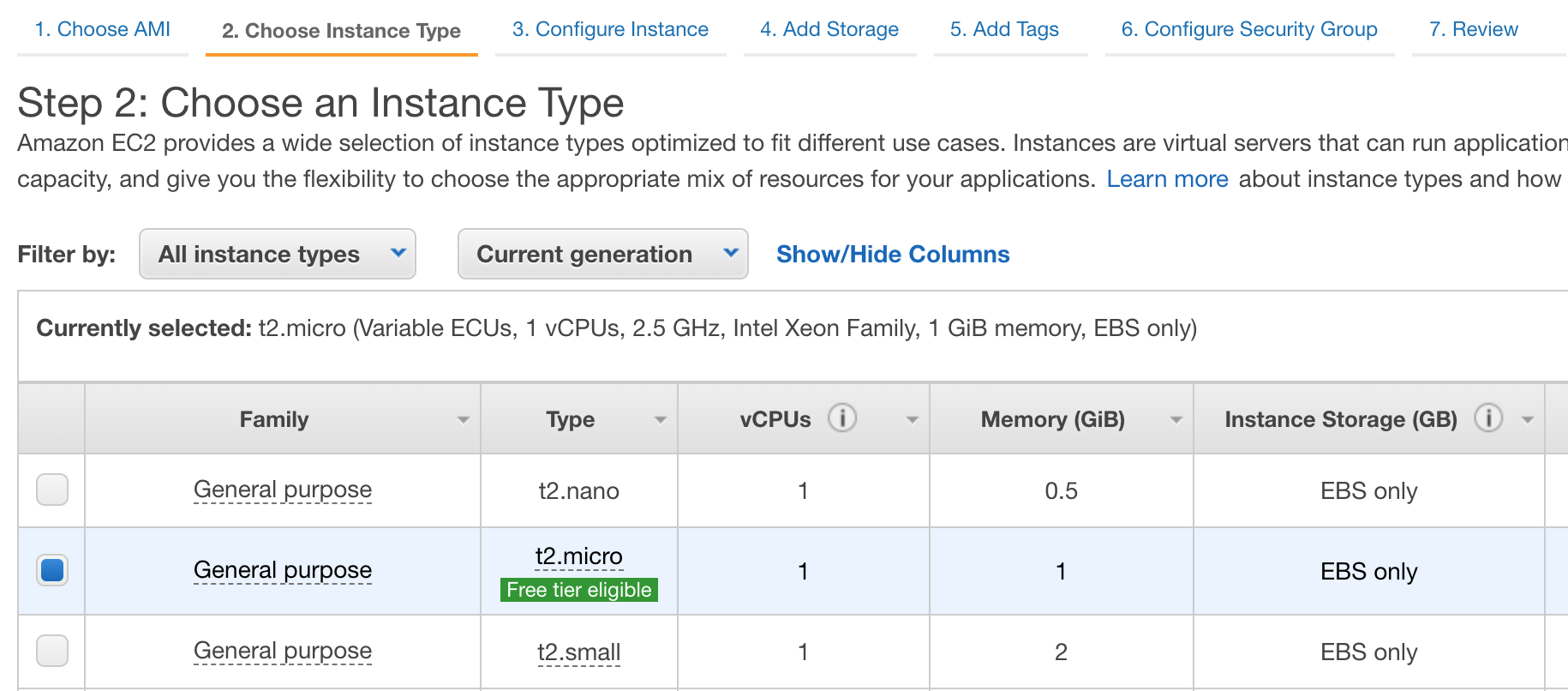Click General purpose link in t2.micro row
Screen dimensions: 1568x691
283,570
